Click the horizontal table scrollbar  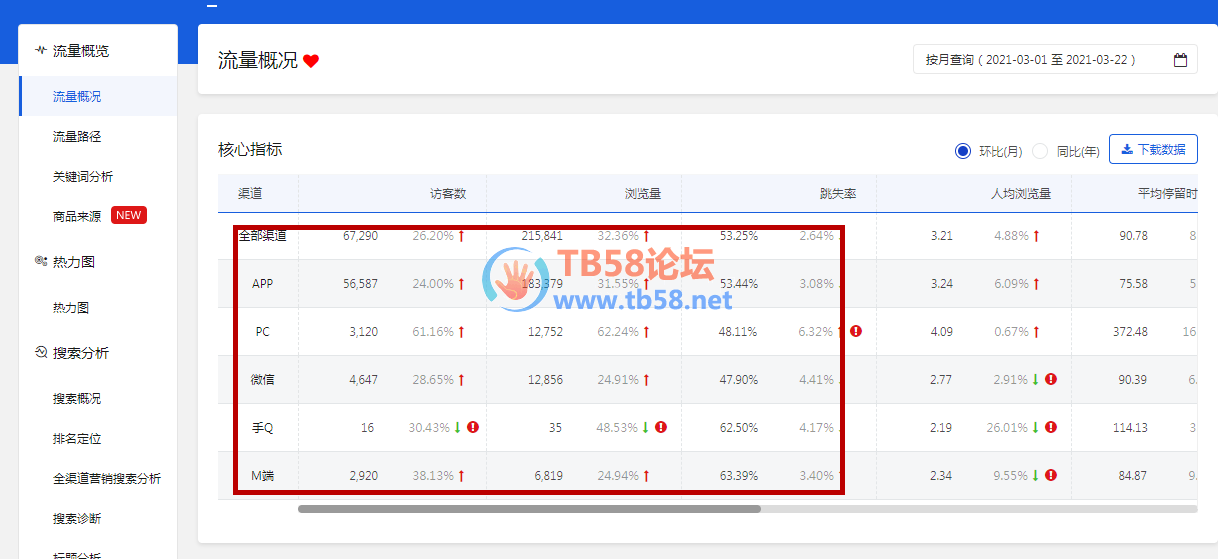point(529,509)
